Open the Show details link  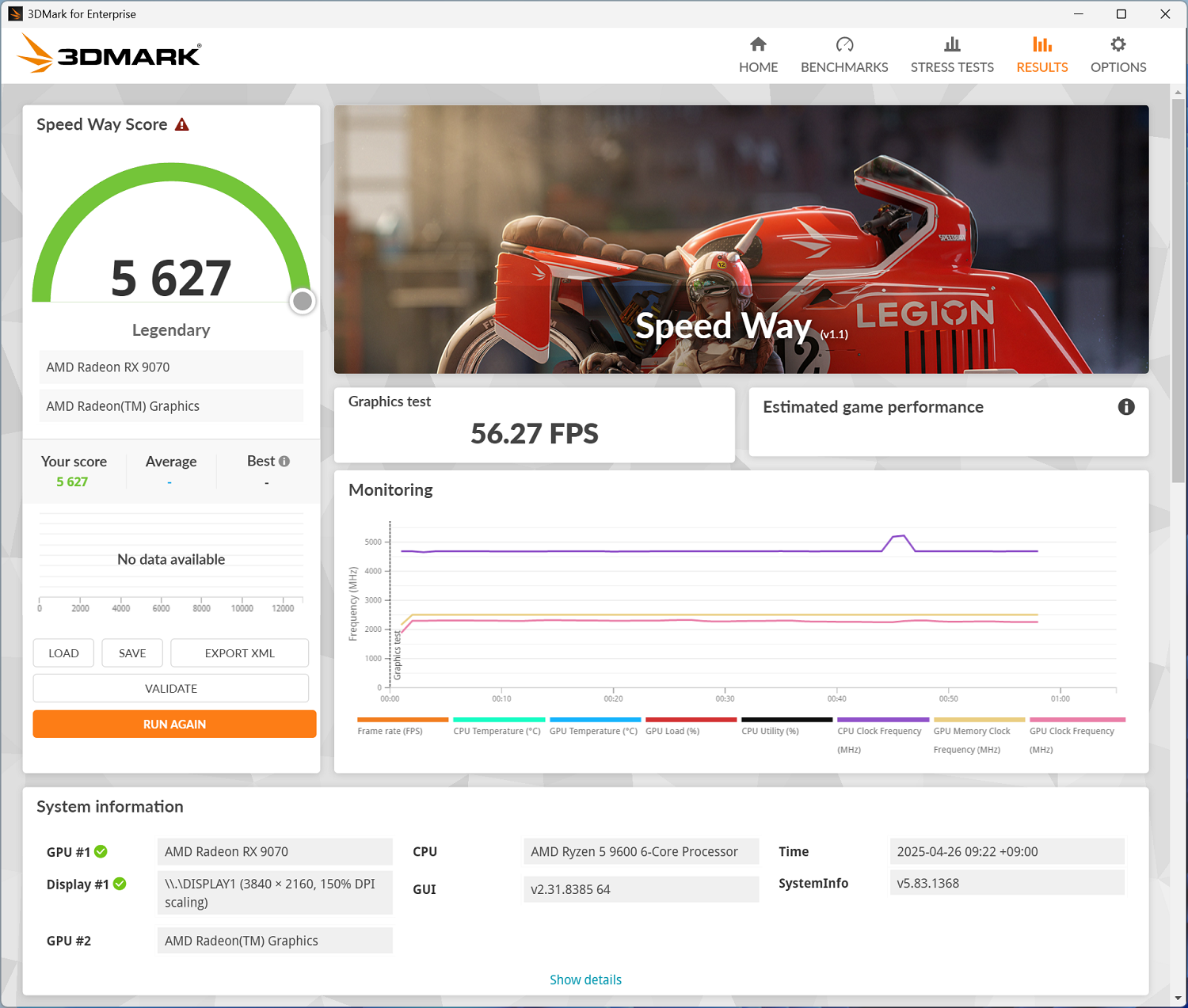click(x=585, y=979)
